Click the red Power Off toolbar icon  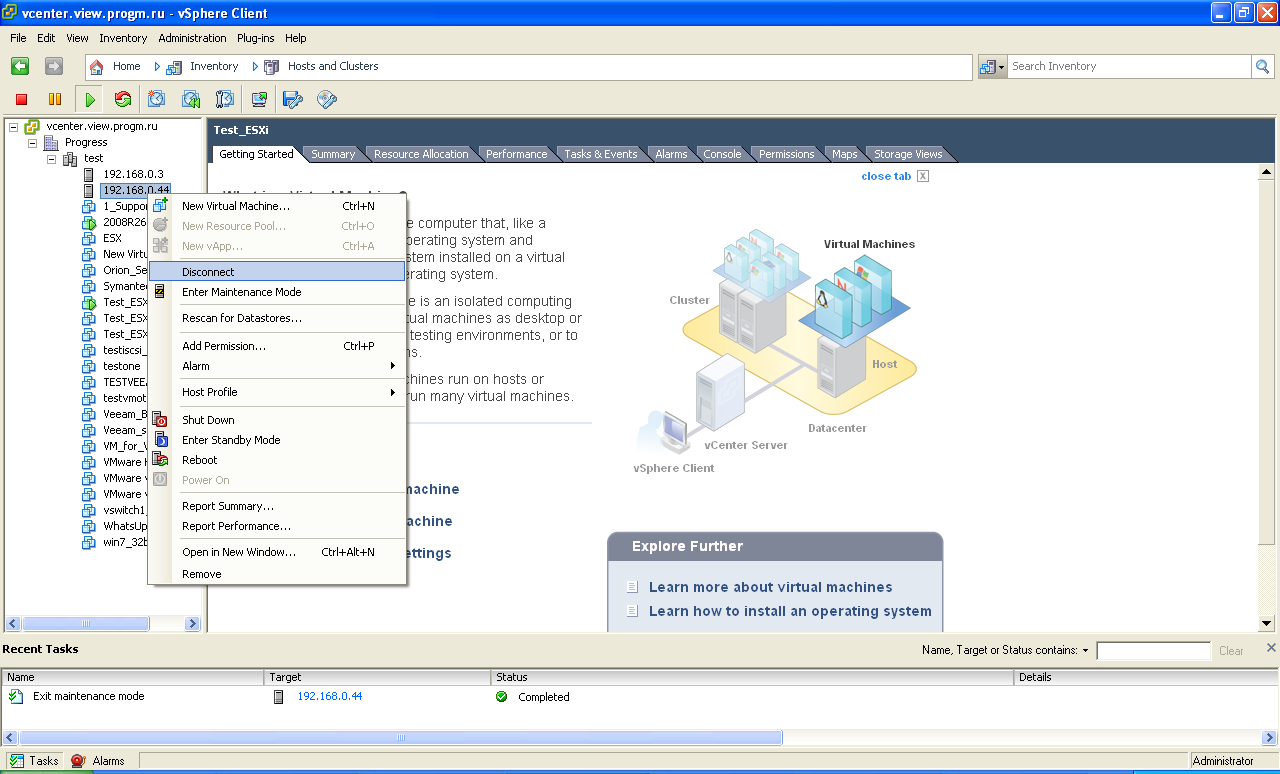[x=21, y=99]
